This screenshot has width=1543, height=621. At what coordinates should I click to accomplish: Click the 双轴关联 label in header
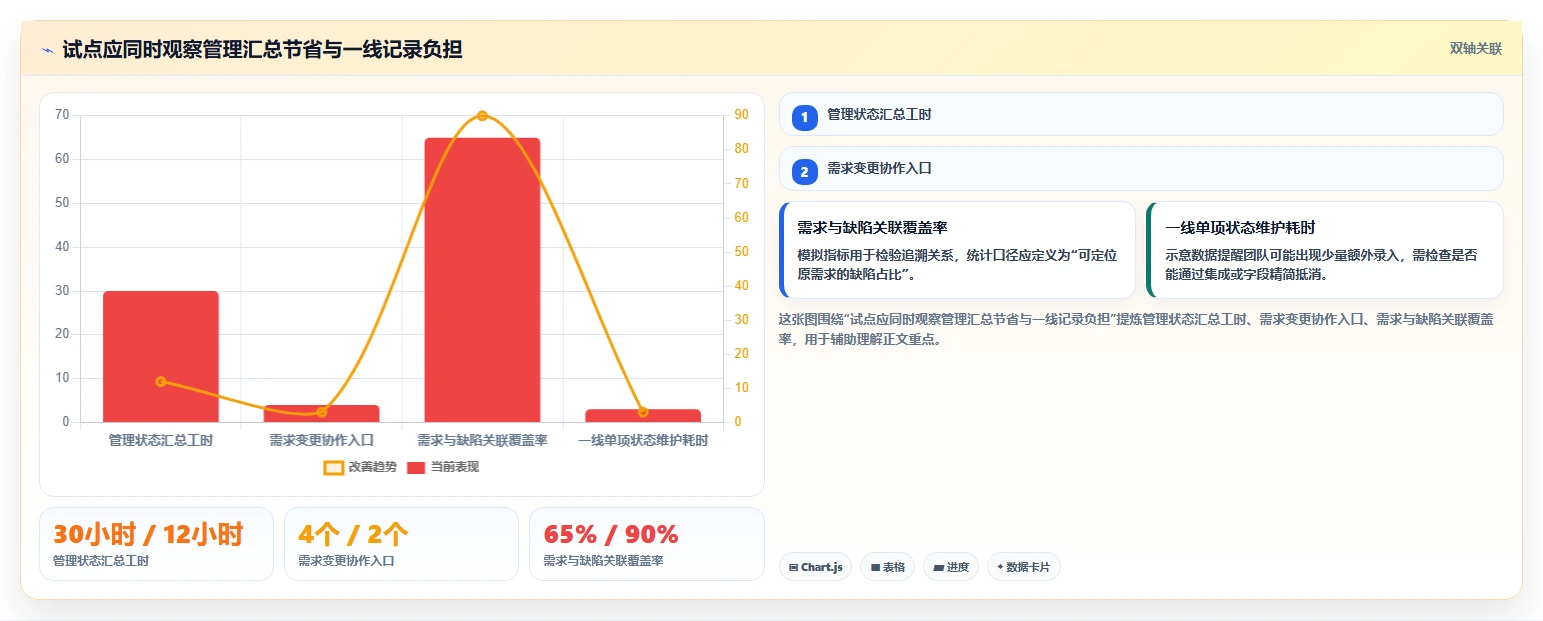coord(1475,49)
